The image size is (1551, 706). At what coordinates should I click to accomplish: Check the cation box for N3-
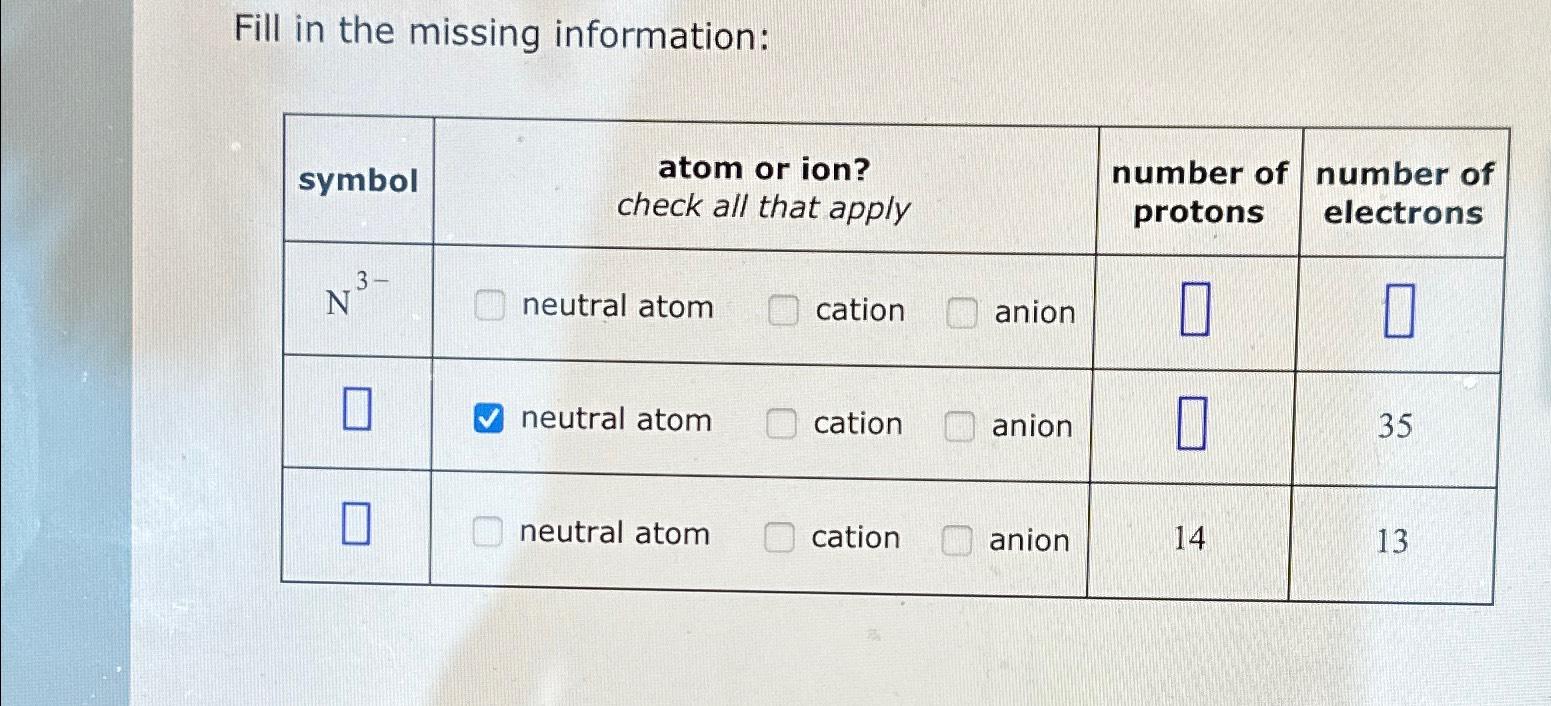click(785, 312)
